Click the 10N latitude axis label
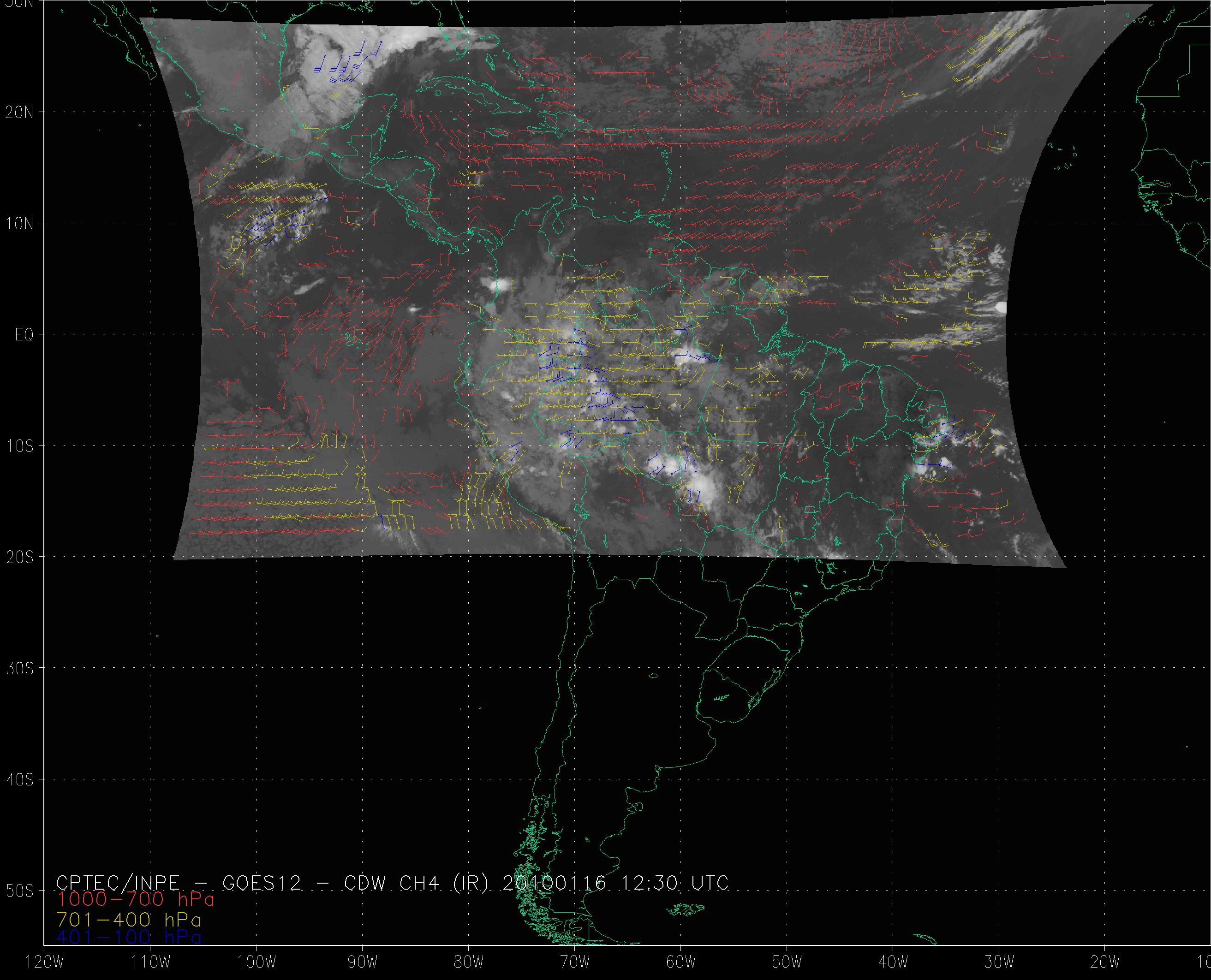The image size is (1211, 980). click(x=20, y=224)
